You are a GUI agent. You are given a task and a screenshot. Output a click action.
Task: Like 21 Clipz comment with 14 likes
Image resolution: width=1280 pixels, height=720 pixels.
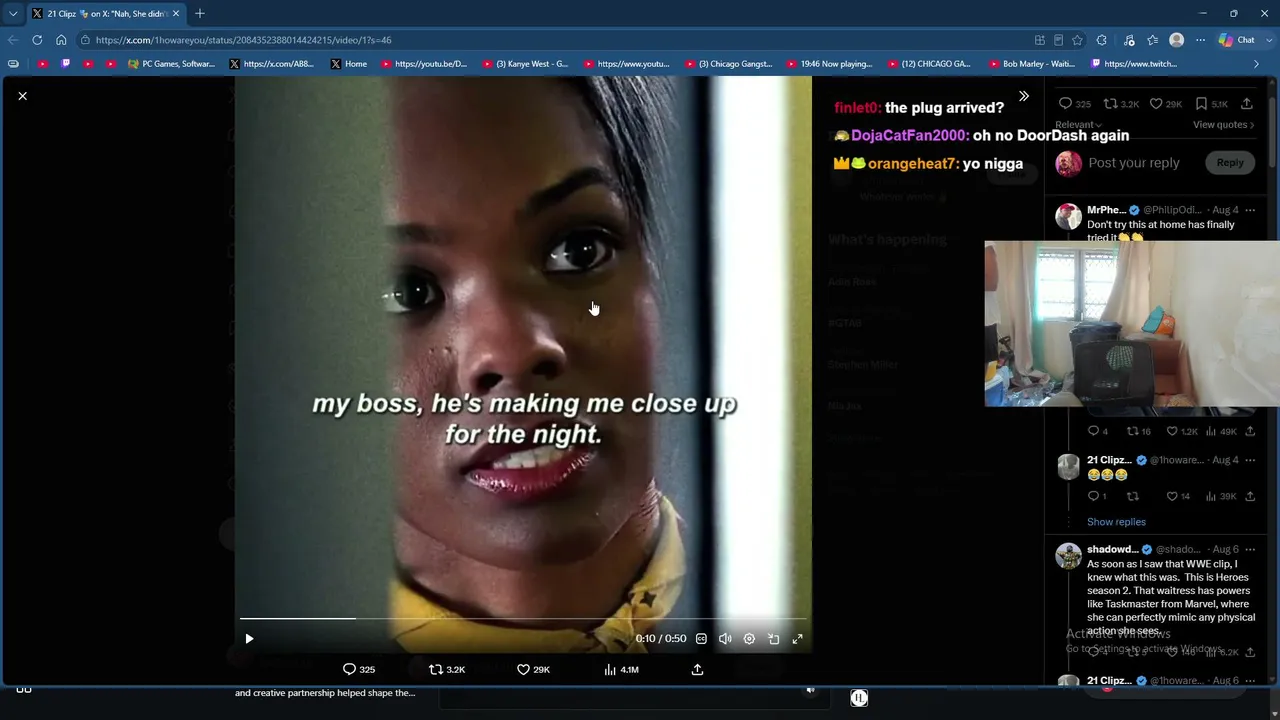pyautogui.click(x=1178, y=496)
